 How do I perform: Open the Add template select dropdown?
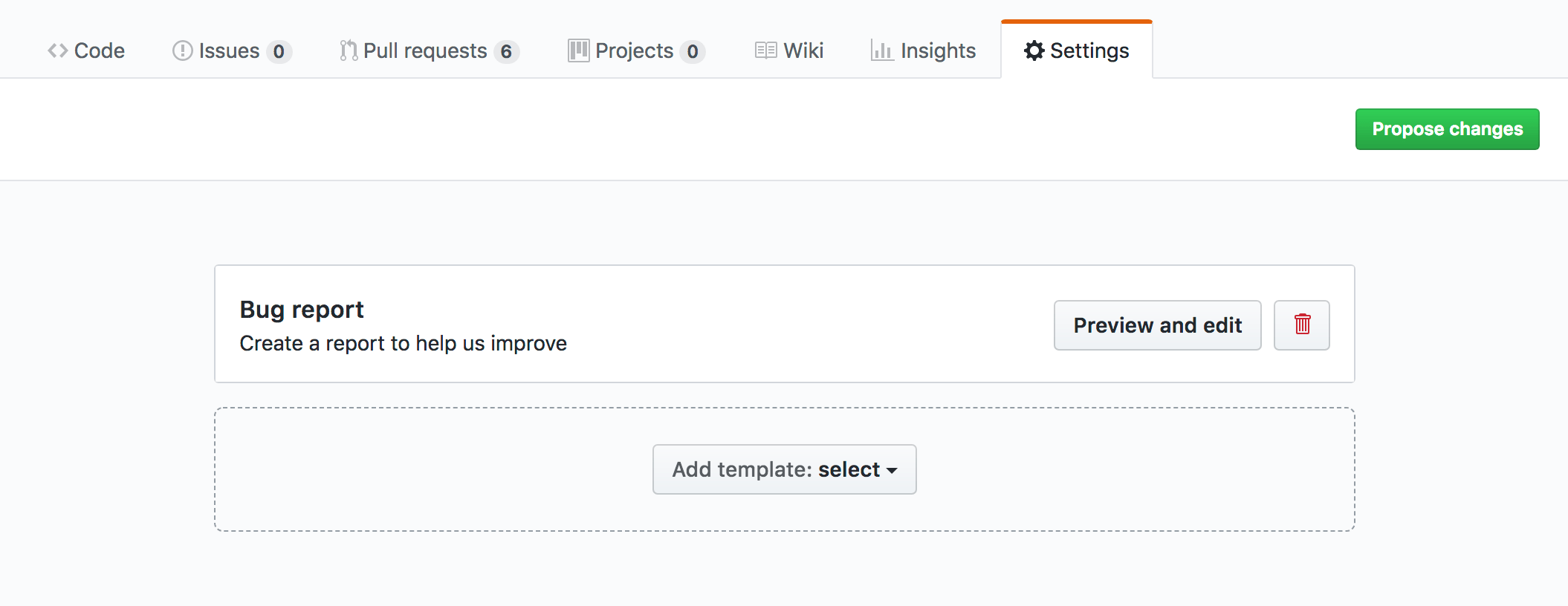(x=784, y=469)
